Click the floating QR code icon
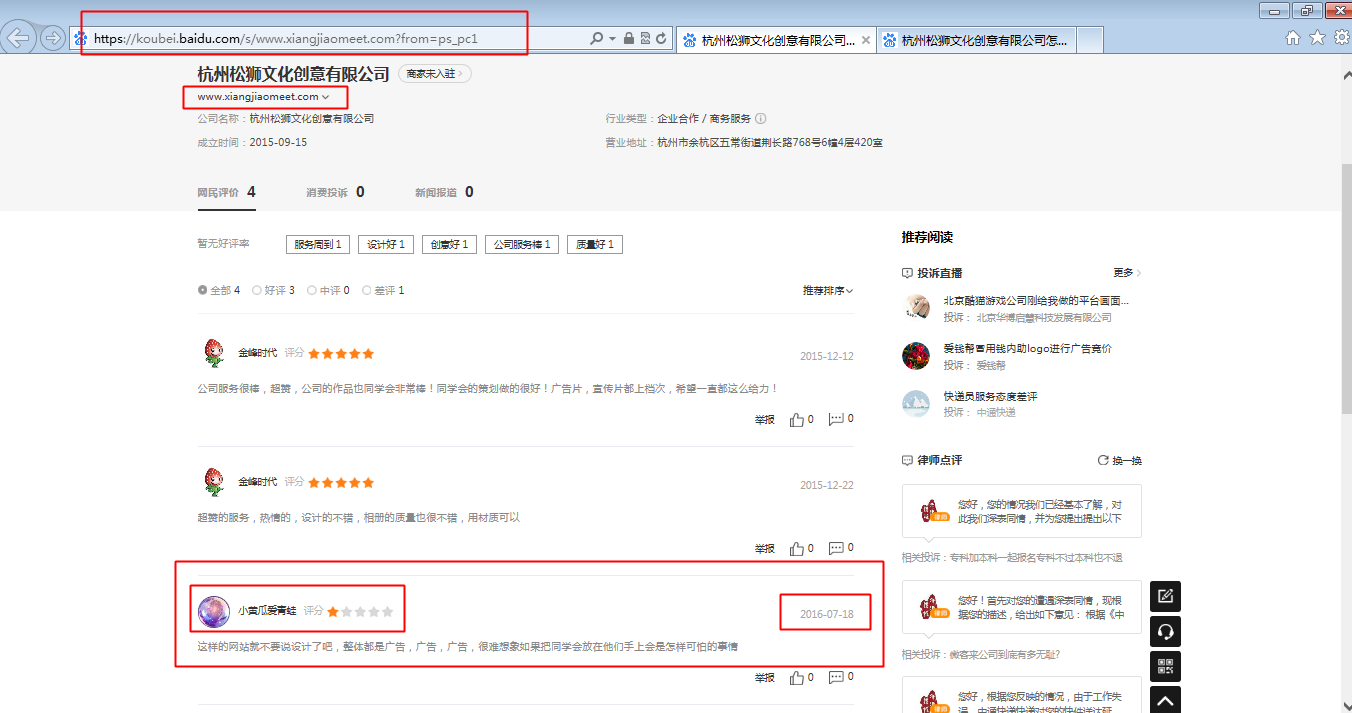The height and width of the screenshot is (713, 1352). 1165,667
